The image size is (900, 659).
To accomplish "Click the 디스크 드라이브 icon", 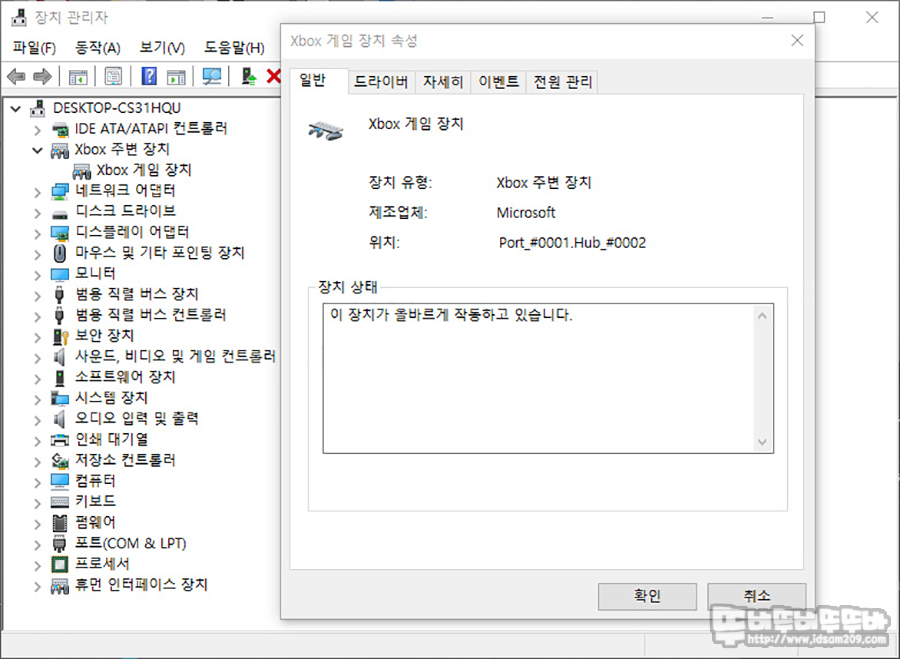I will [60, 215].
